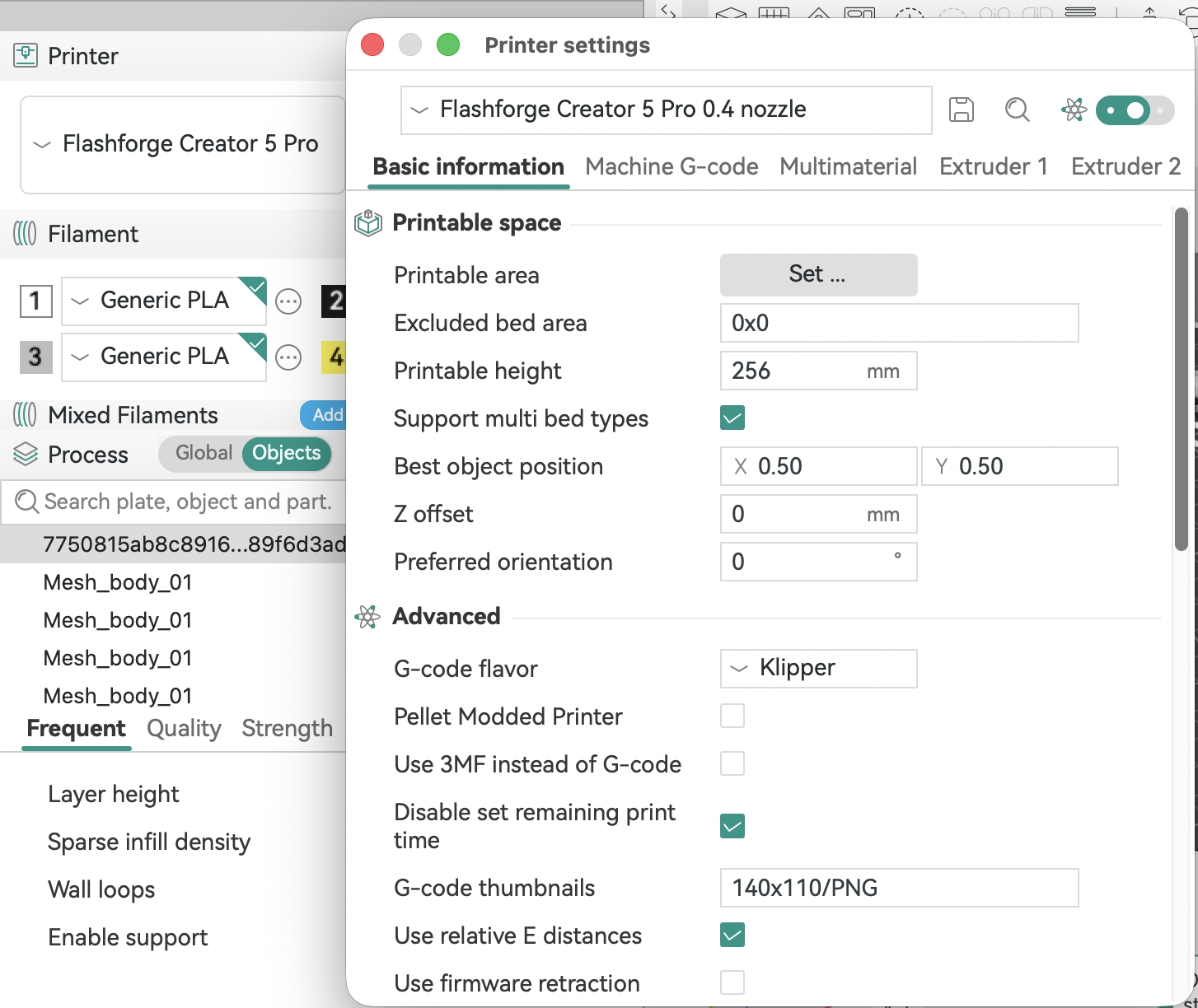
Task: Click the Printer section icon in sidebar
Action: pyautogui.click(x=26, y=56)
